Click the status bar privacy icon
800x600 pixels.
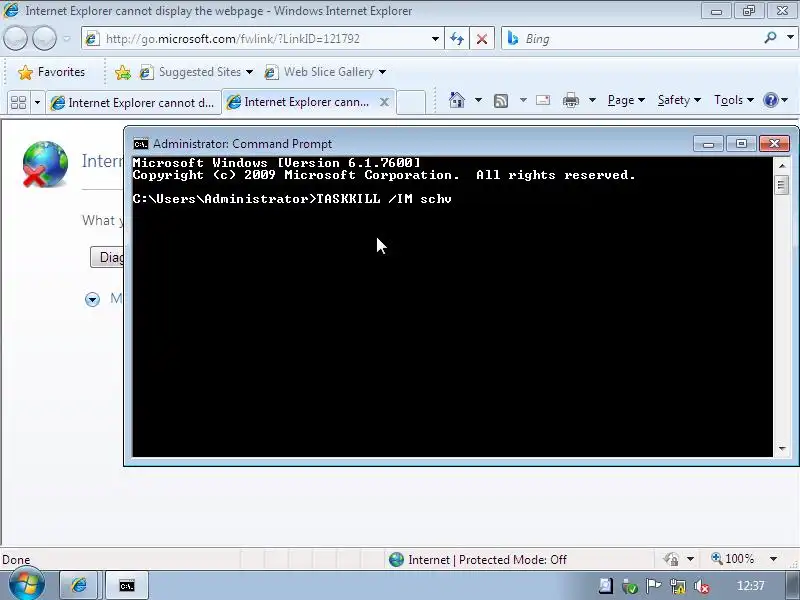coord(671,559)
